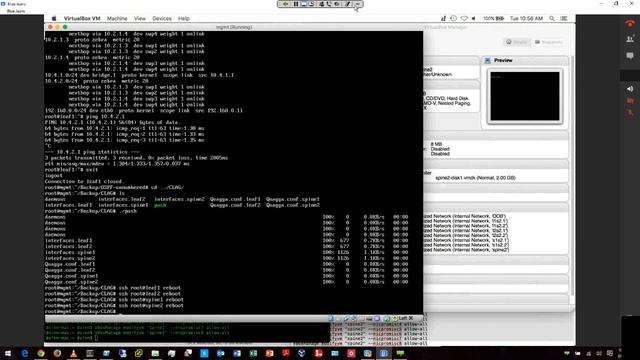The height and width of the screenshot is (360, 640).
Task: Open Excel from the Windows taskbar
Action: pyautogui.click(x=253, y=353)
